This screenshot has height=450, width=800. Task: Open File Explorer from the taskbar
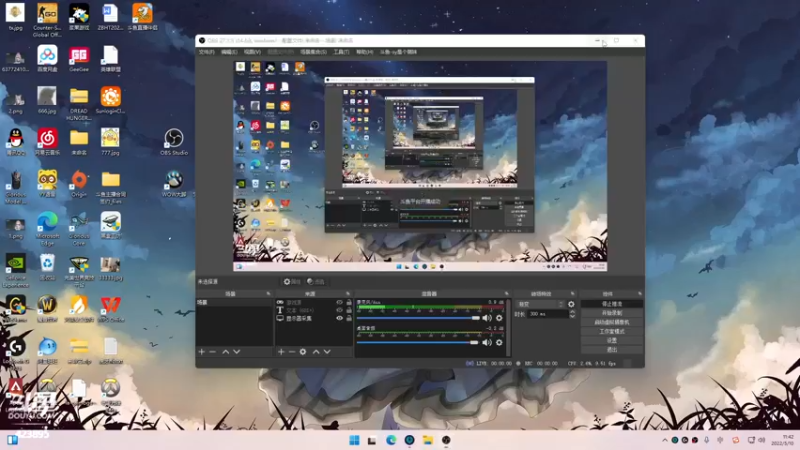428,440
